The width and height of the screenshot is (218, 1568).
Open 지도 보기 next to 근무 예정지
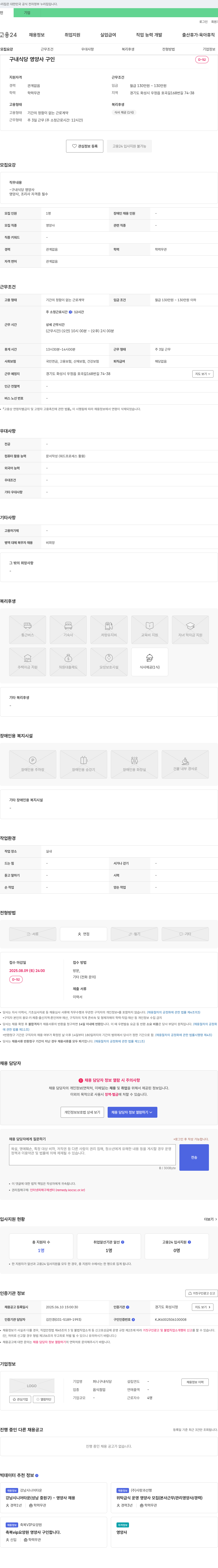pyautogui.click(x=203, y=374)
